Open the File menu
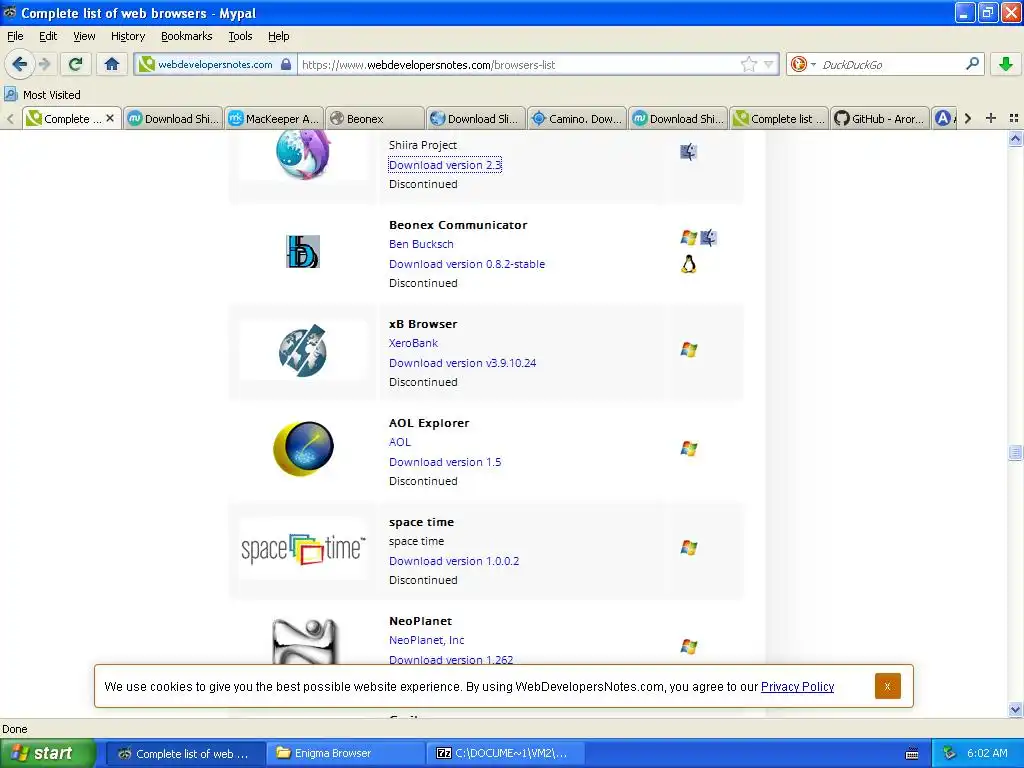 coord(15,36)
